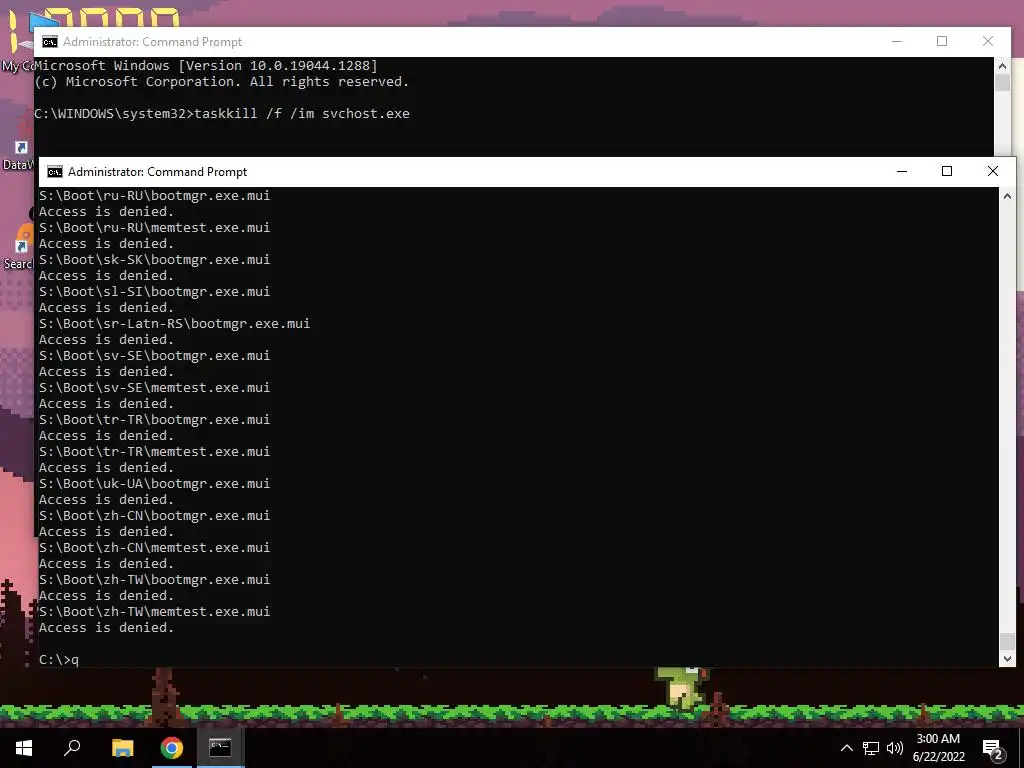Viewport: 1024px width, 768px height.
Task: Click S:\Boot\sk-SK\bootmgr.exe.mui line
Action: (154, 259)
